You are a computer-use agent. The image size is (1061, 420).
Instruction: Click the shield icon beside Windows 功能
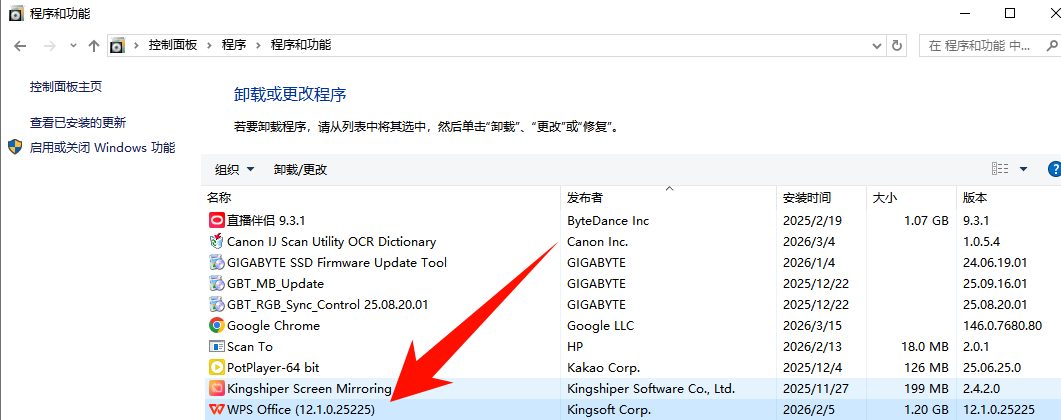[15, 147]
